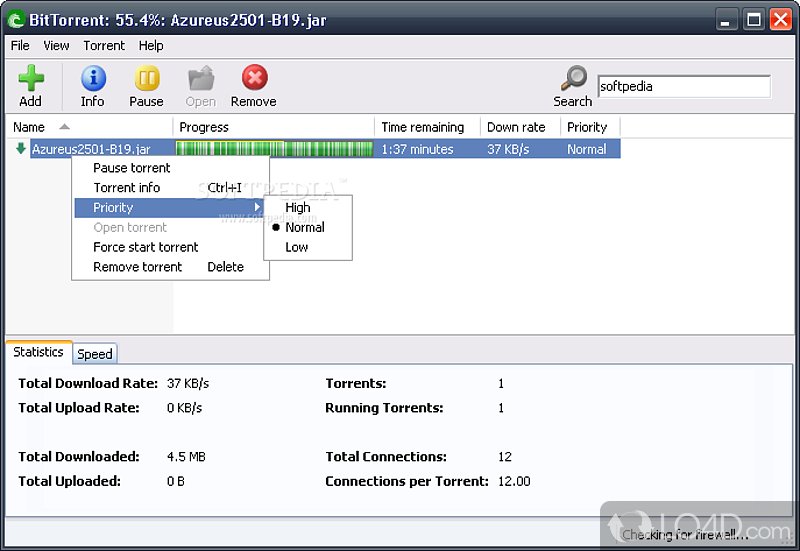
Task: Click the green Add torrent icon
Action: tap(31, 78)
